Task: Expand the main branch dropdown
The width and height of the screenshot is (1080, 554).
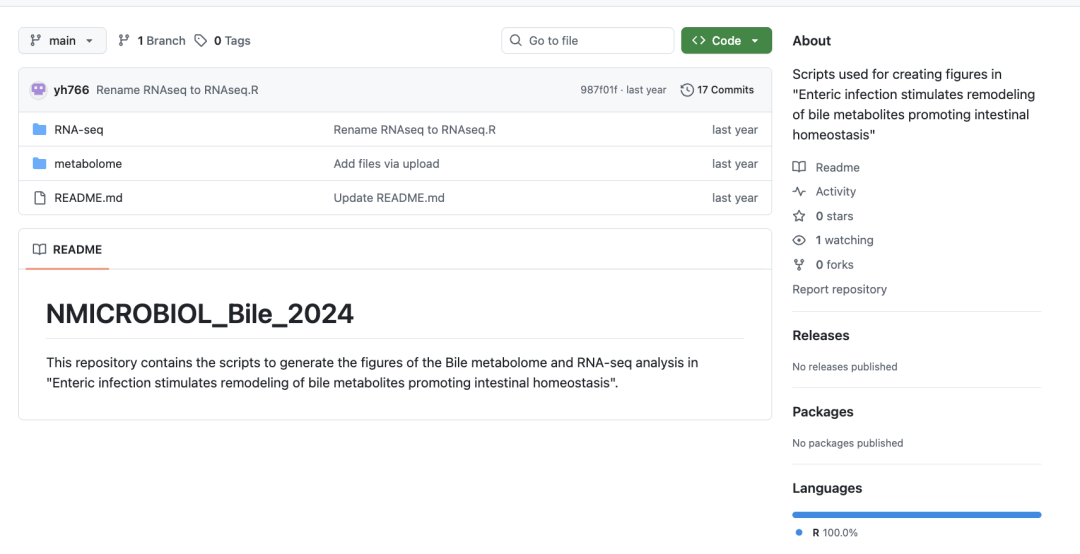Action: [62, 41]
